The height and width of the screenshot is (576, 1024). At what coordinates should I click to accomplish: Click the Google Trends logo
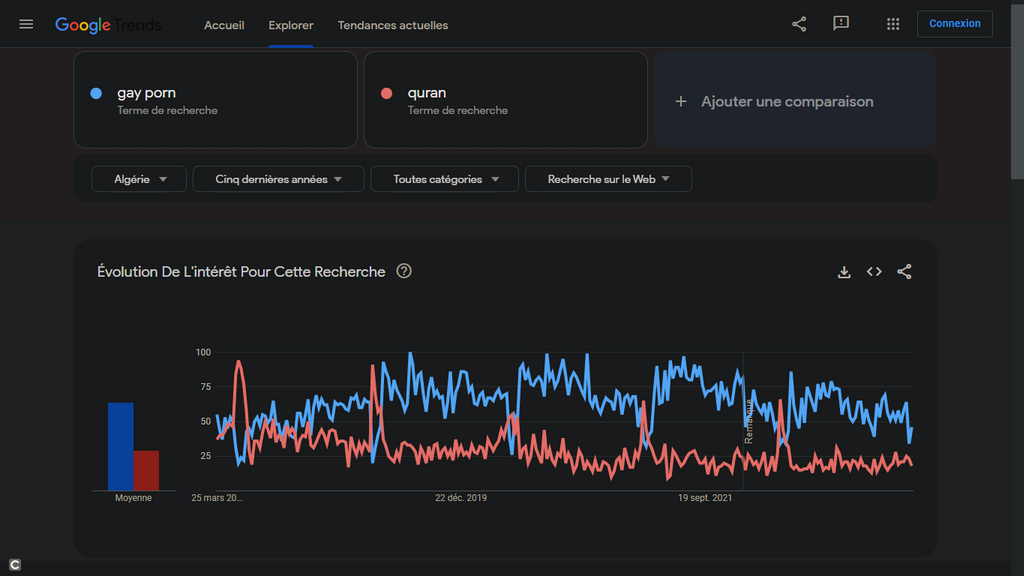tap(108, 25)
